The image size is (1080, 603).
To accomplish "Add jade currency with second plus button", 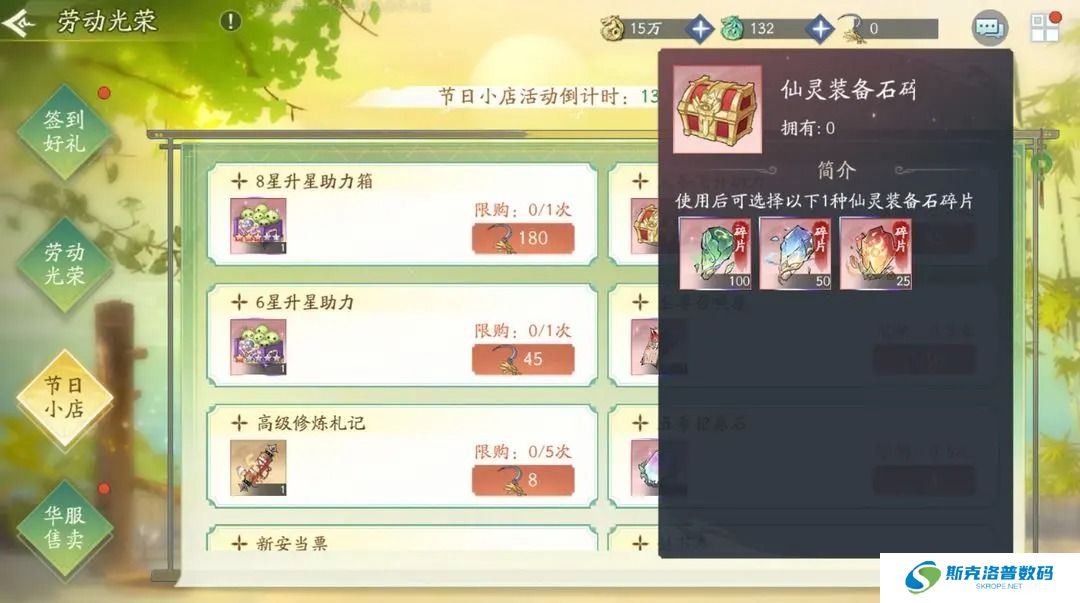I will [820, 29].
